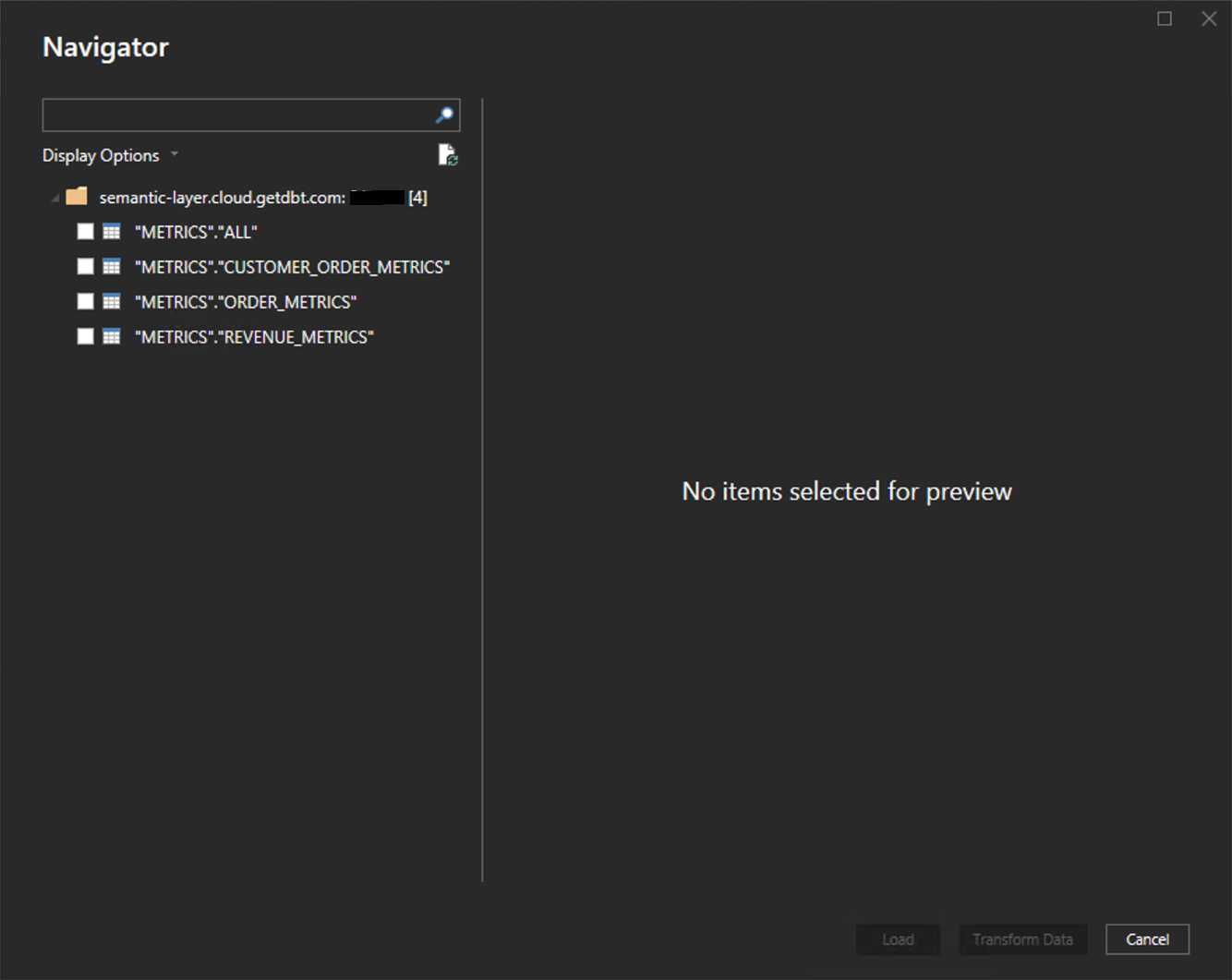Maximize the Navigator window
The image size is (1232, 980).
coord(1164,18)
